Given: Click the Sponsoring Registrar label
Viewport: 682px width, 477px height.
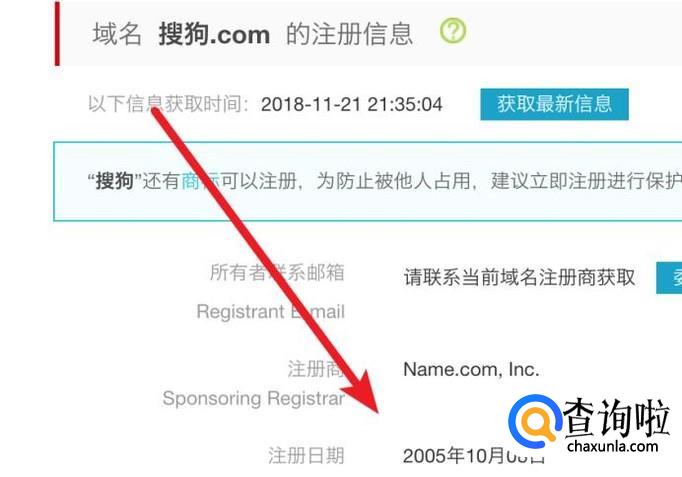Looking at the screenshot, I should click(x=254, y=398).
